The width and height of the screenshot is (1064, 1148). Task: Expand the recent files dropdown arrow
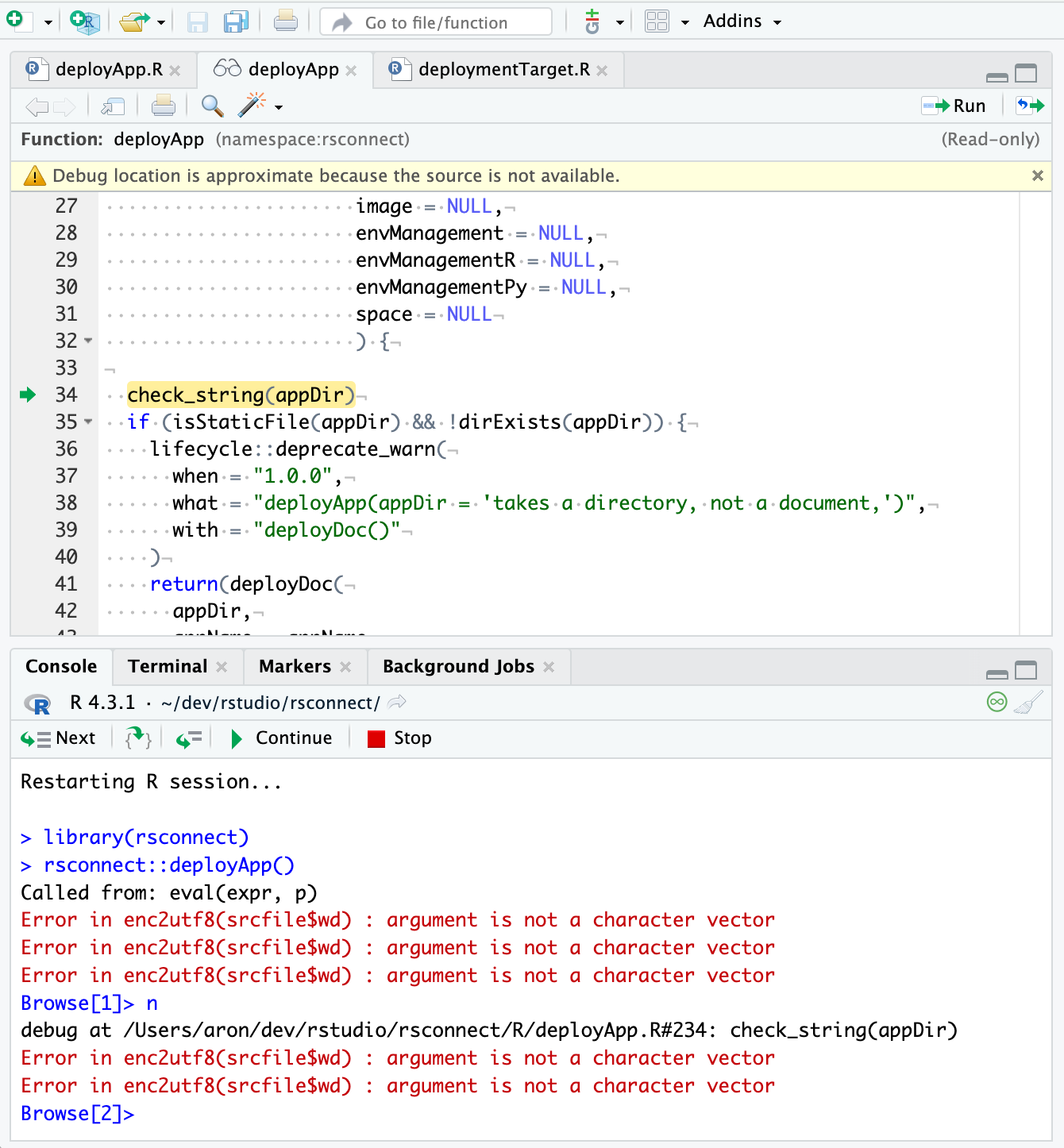tap(161, 23)
